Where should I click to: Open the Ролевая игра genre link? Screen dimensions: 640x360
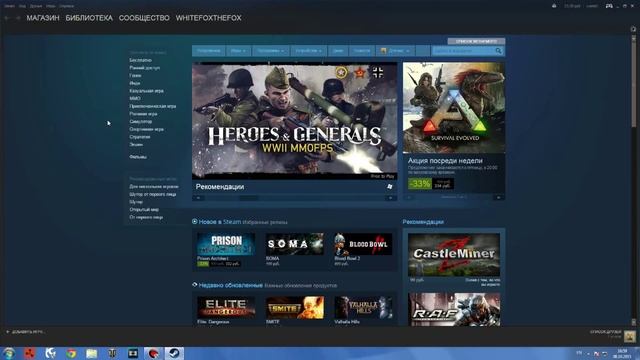point(143,114)
